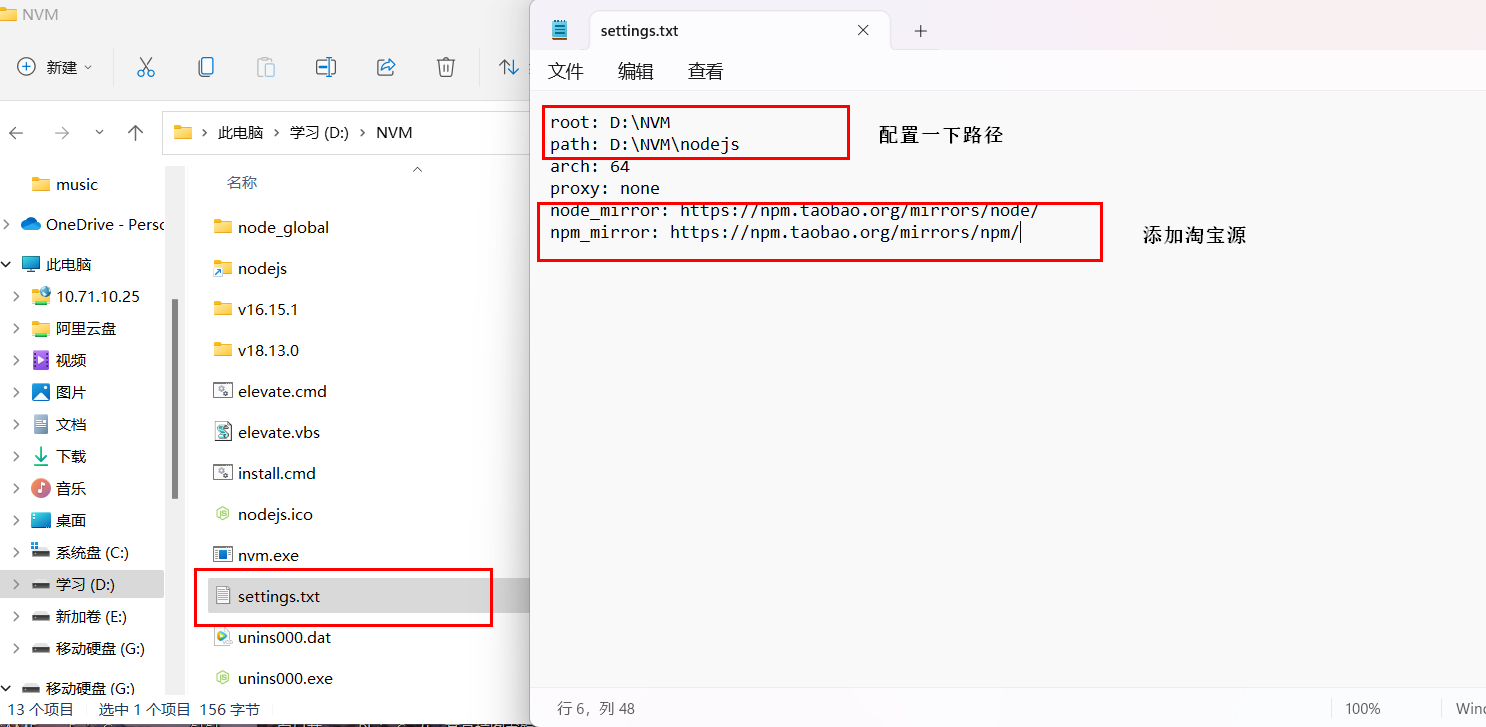Click 学习 (D:) in the address breadcrumb
Viewport: 1486px width, 727px height.
coord(319,132)
